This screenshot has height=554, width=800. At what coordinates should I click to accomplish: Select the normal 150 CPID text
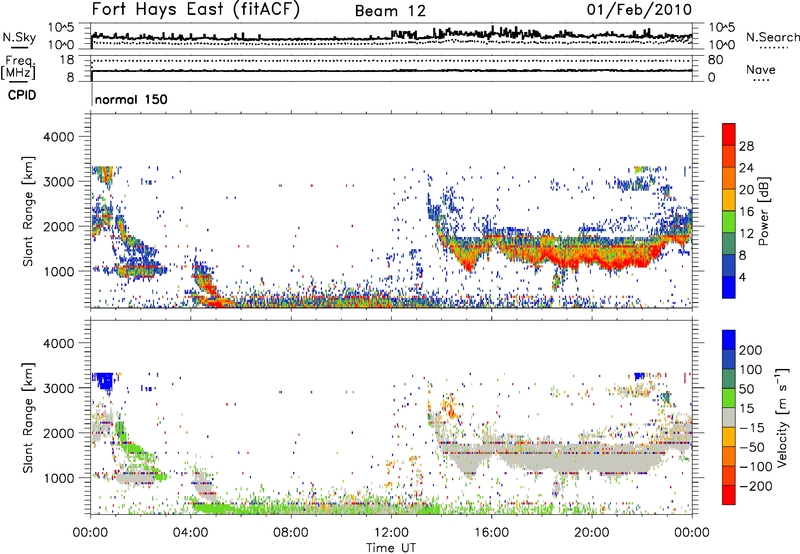pyautogui.click(x=131, y=99)
